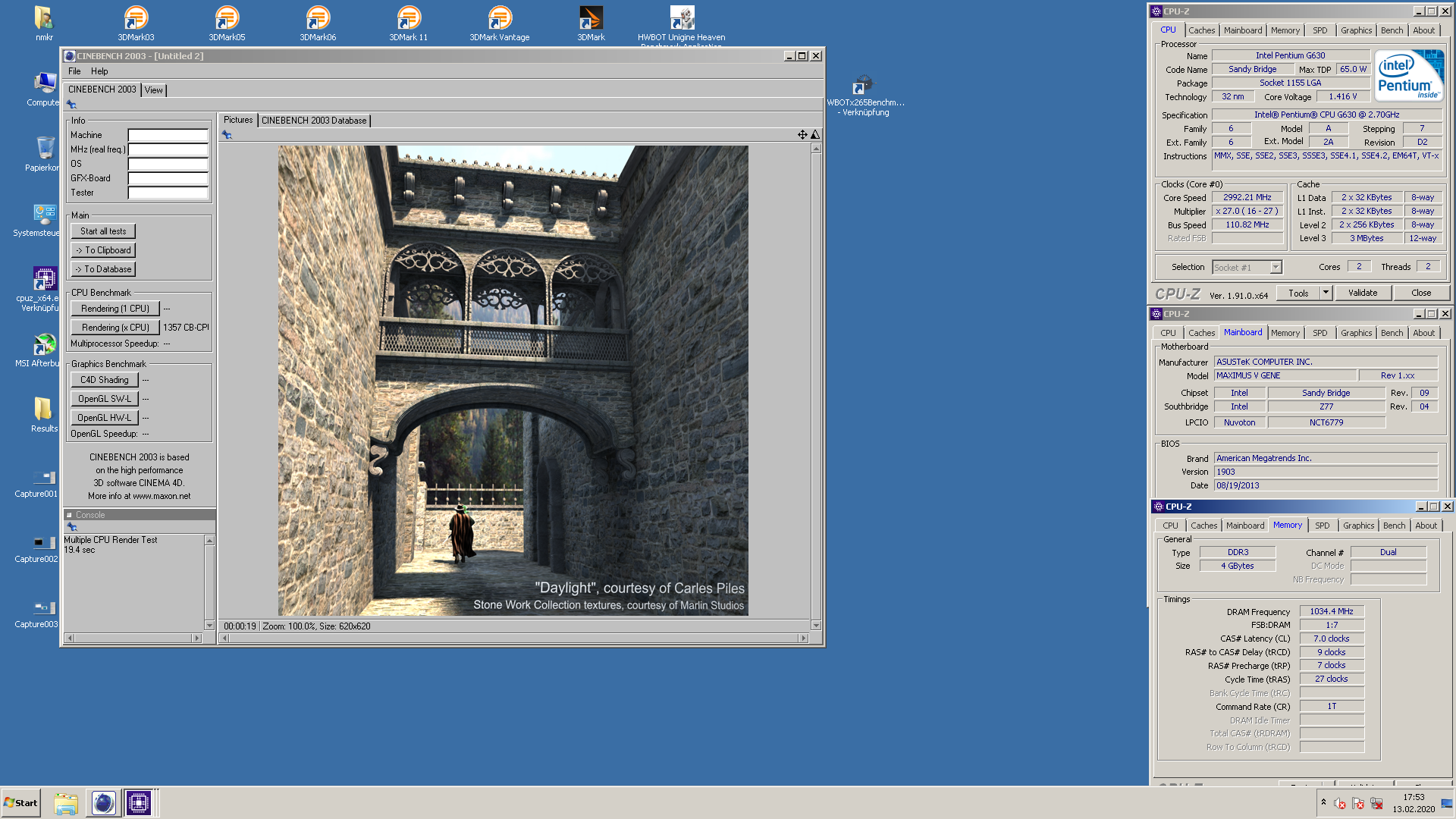Open the Help menu in Cinebench

pos(99,71)
